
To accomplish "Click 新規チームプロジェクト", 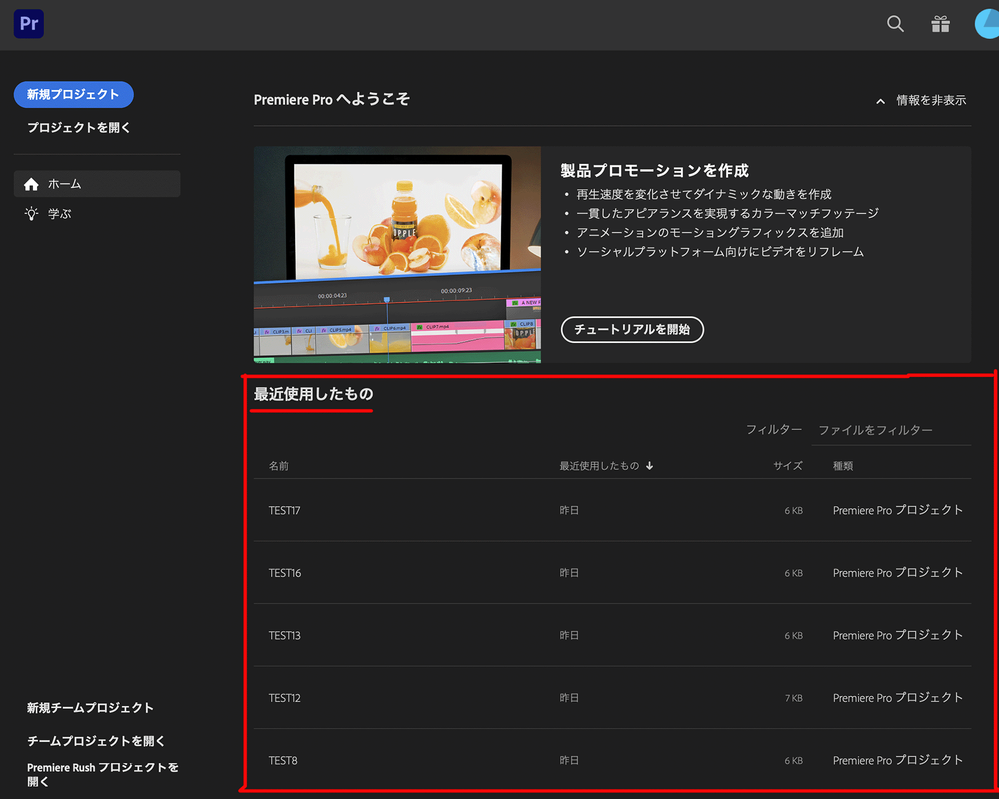I will 90,708.
